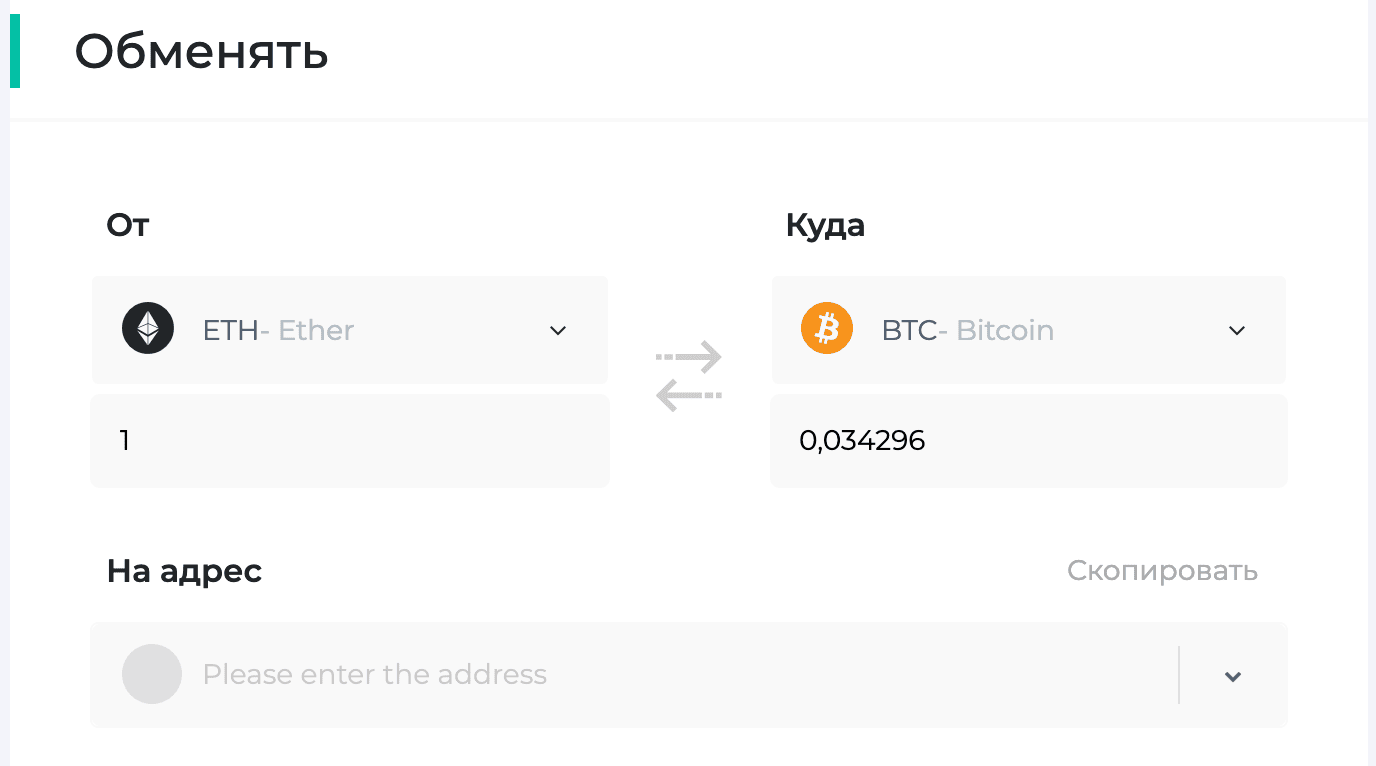Open the BTC- Bitcoin destination selector
Viewport: 1376px width, 766px height.
[x=1029, y=330]
